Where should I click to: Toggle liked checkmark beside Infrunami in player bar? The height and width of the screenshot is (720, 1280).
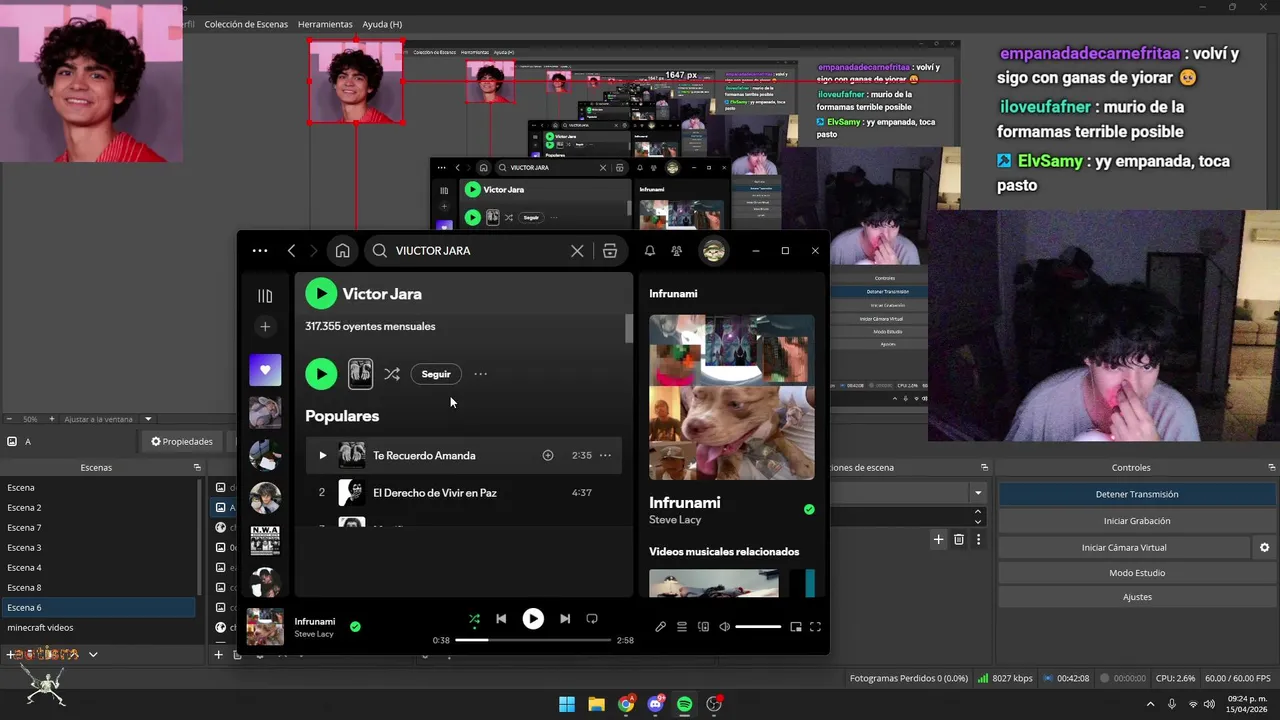click(x=355, y=627)
